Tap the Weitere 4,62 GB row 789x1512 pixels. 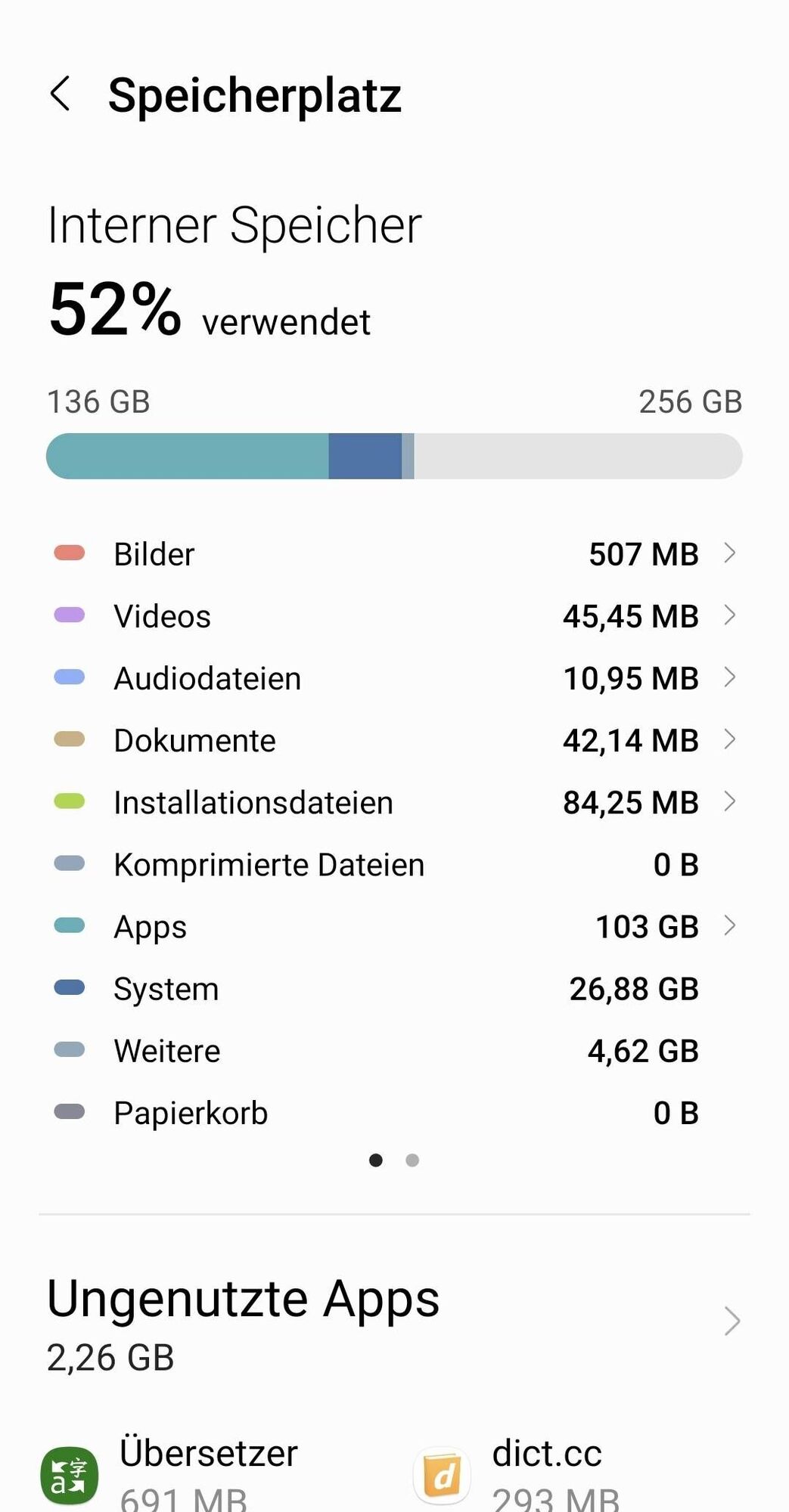tap(394, 1051)
